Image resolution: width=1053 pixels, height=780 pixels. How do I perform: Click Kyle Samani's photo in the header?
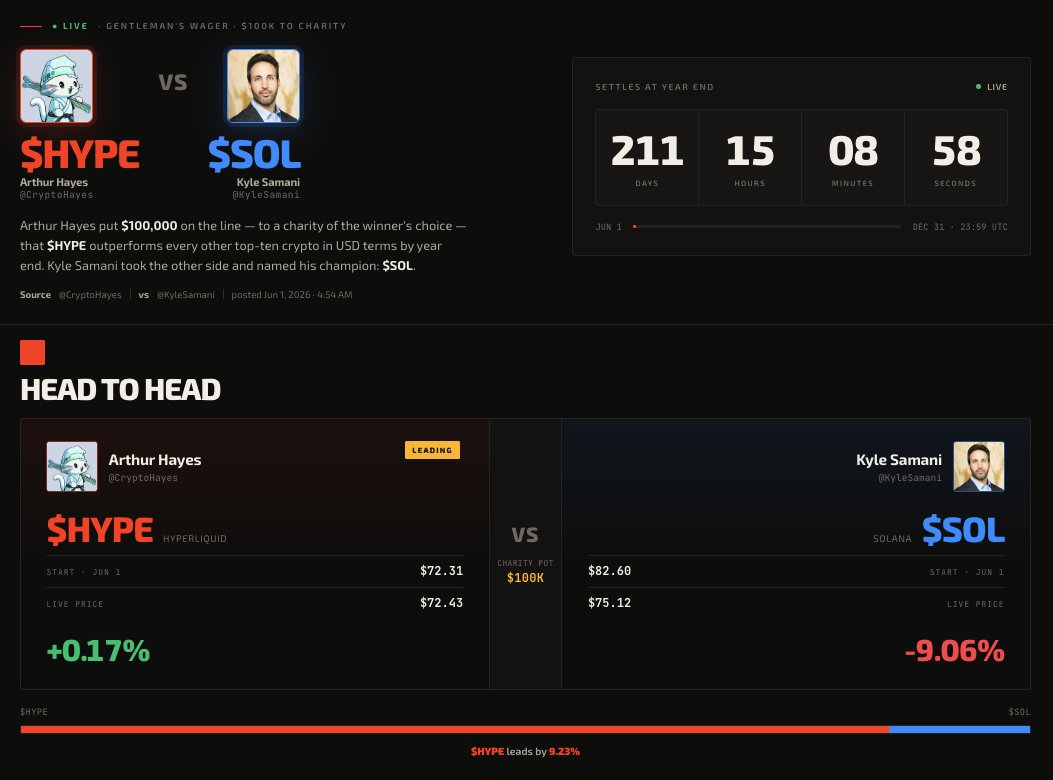pos(263,86)
